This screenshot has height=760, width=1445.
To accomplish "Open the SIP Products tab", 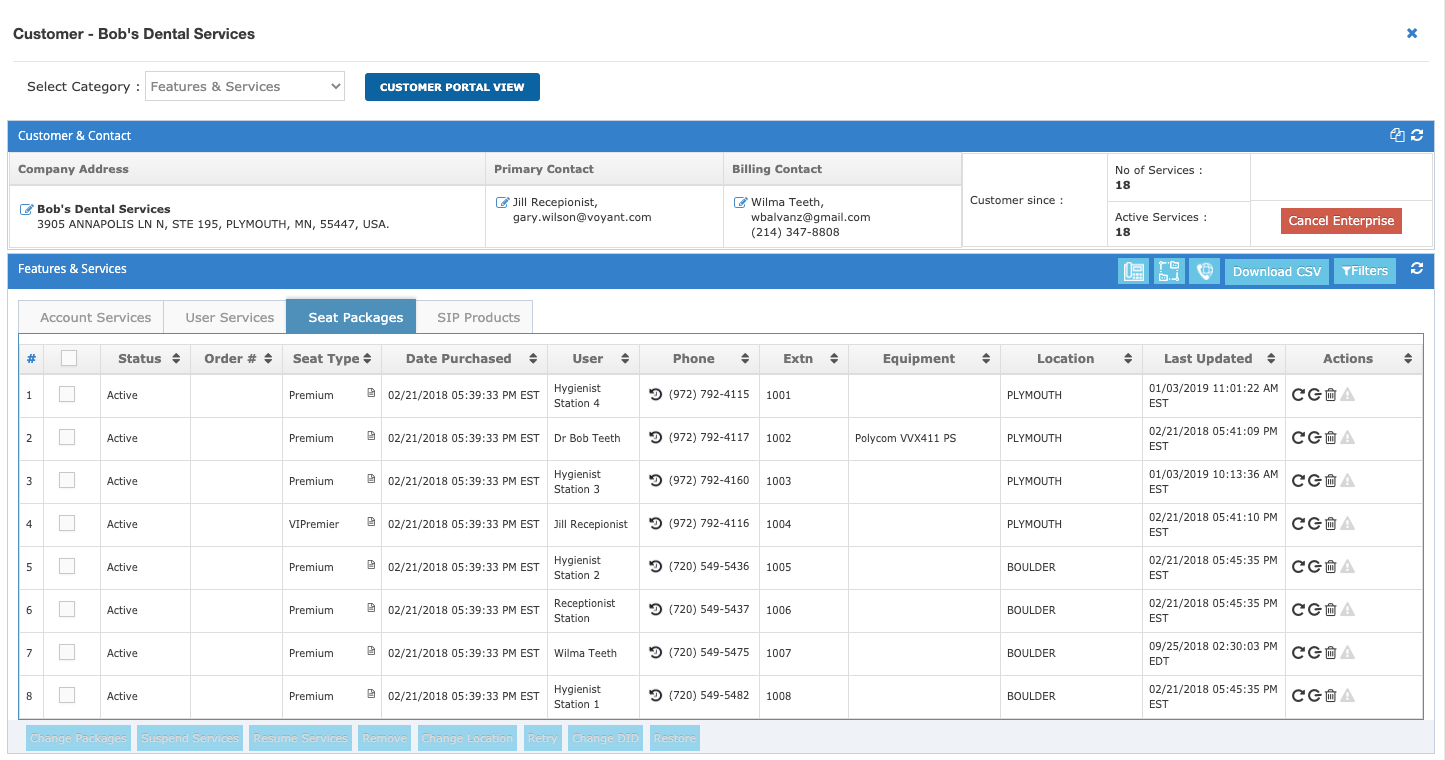I will tap(478, 318).
